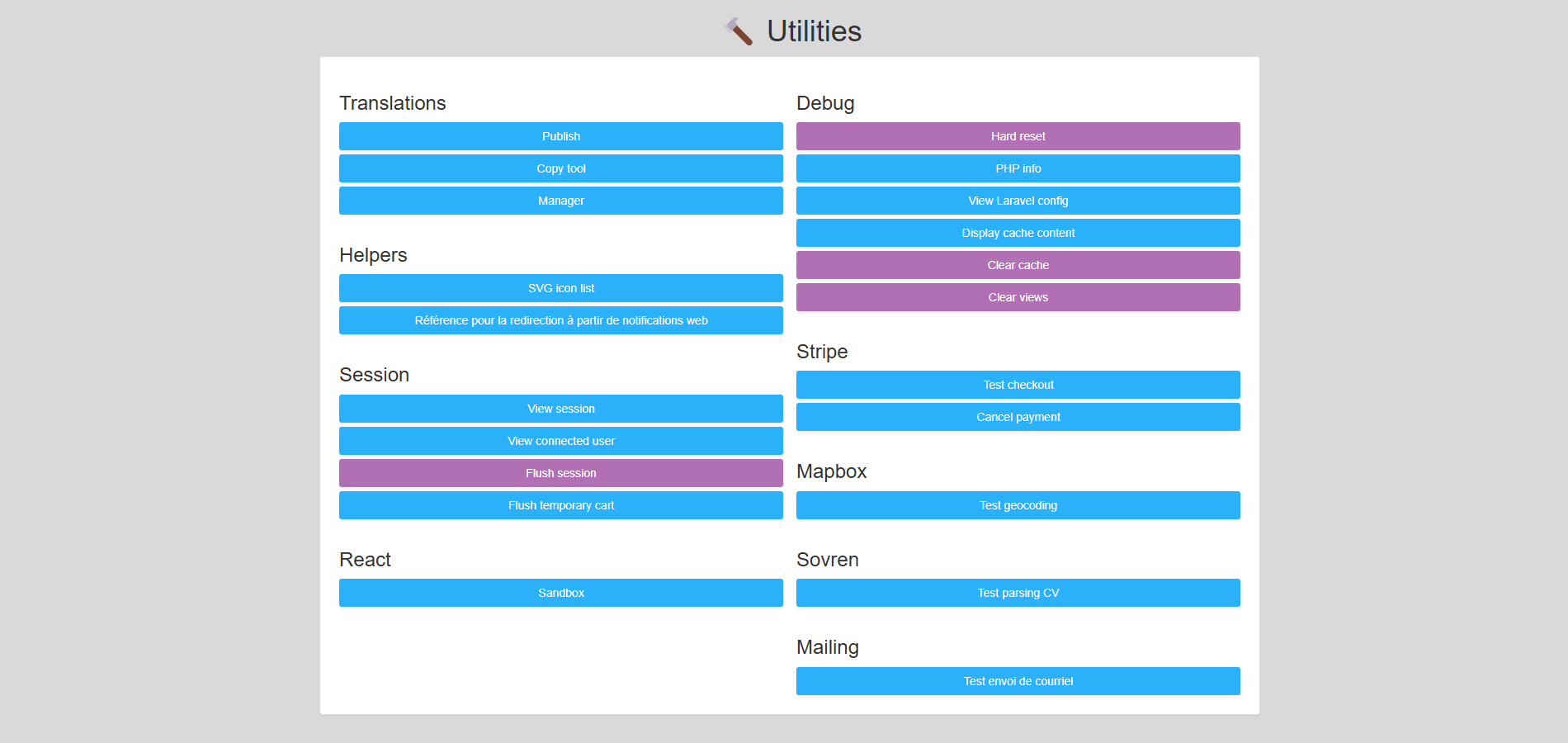Launch the React Sandbox

coord(560,593)
